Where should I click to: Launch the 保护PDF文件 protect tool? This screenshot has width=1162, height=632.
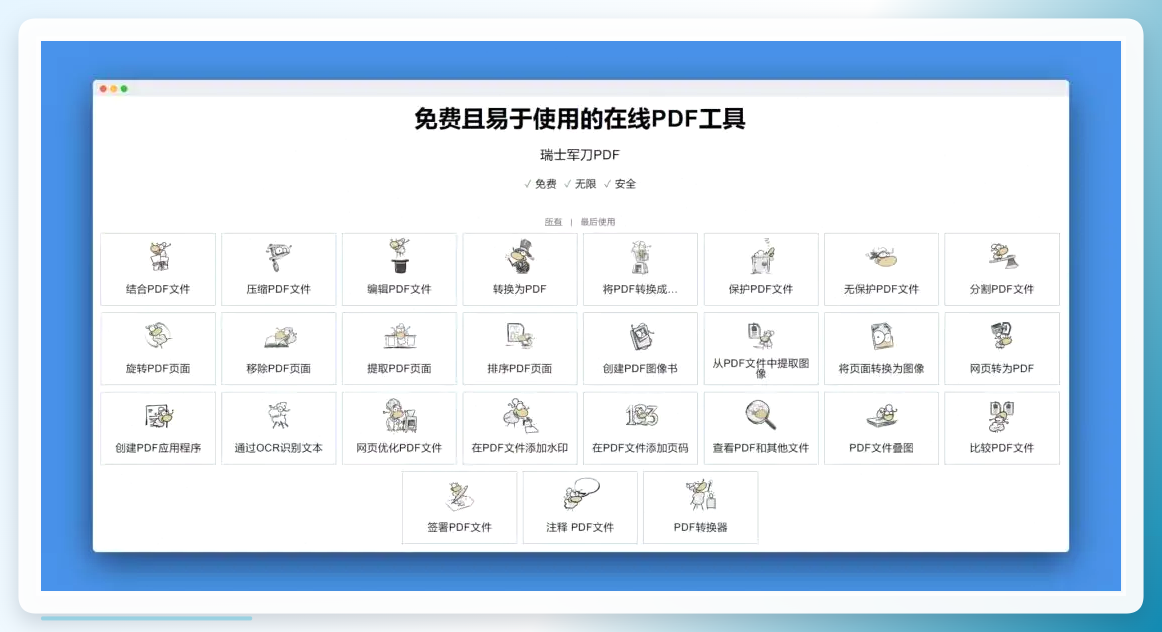[761, 269]
